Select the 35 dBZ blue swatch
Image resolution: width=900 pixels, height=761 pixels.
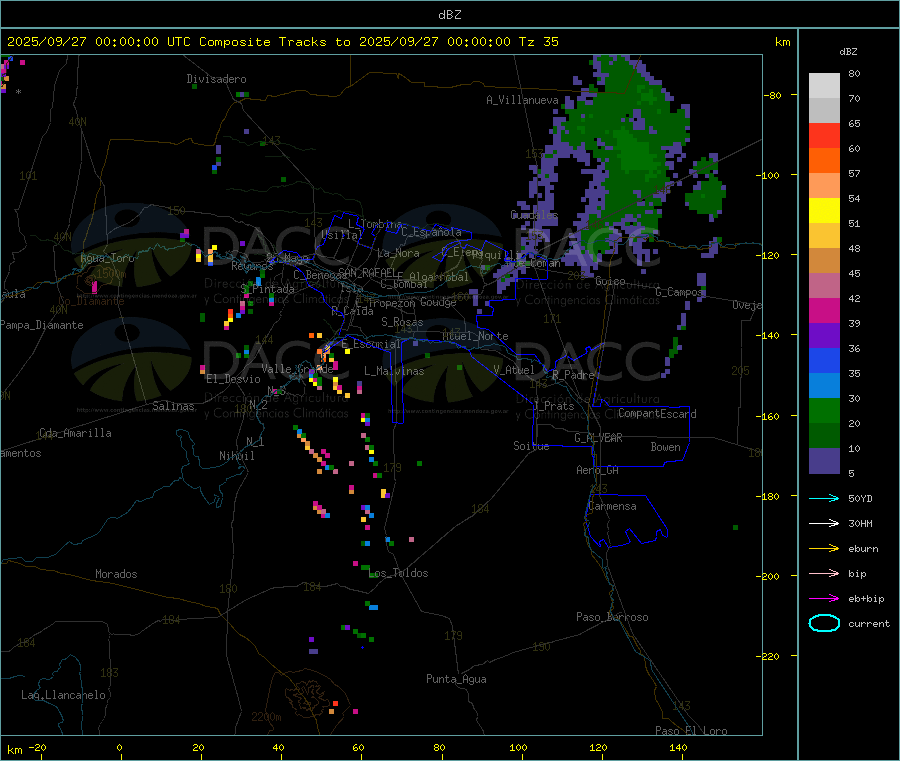pos(824,360)
